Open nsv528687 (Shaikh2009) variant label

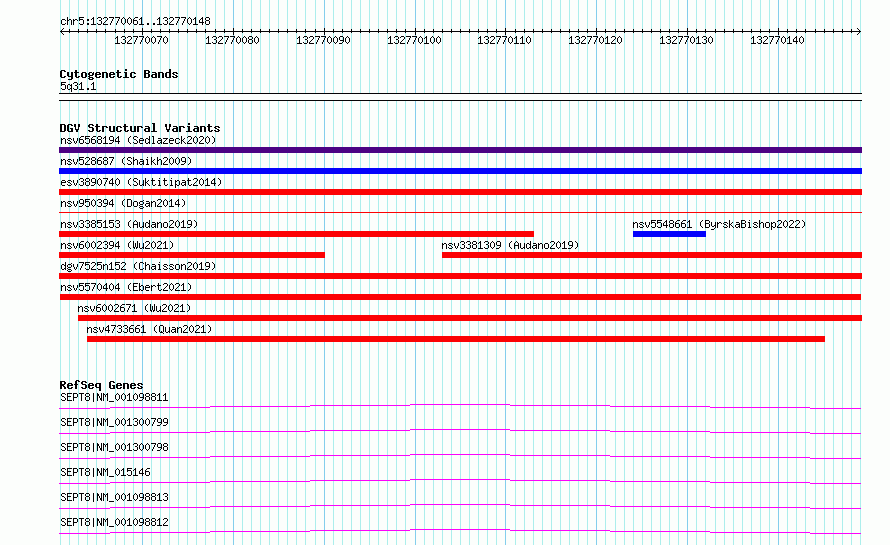coord(126,161)
